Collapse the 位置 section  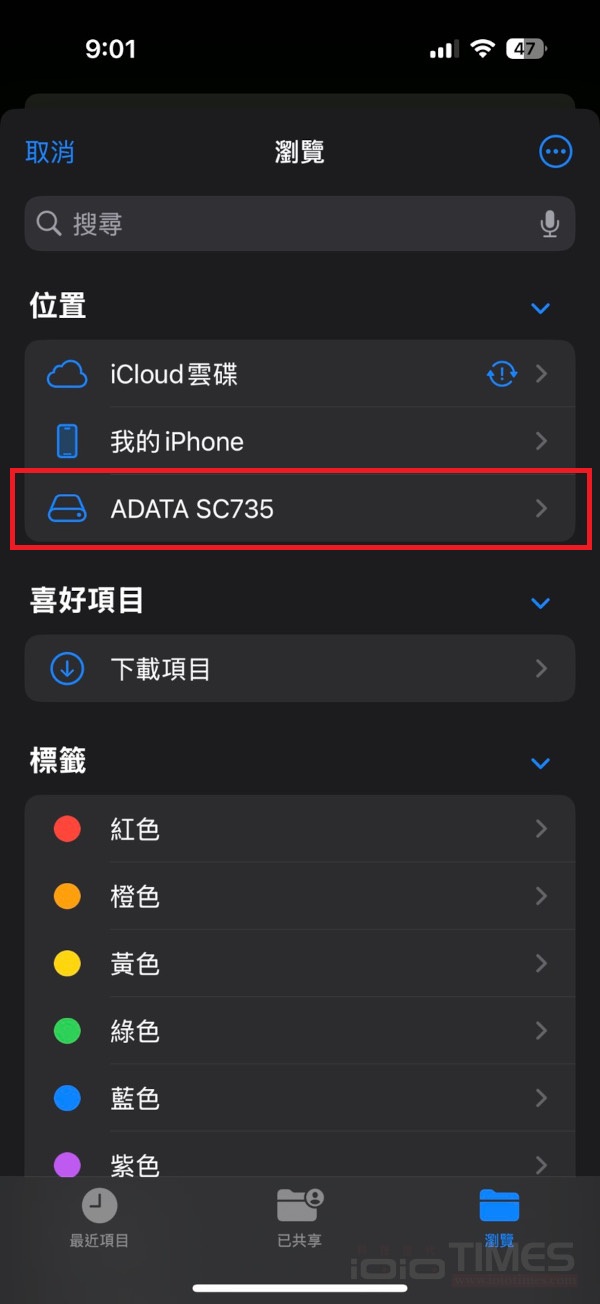541,308
